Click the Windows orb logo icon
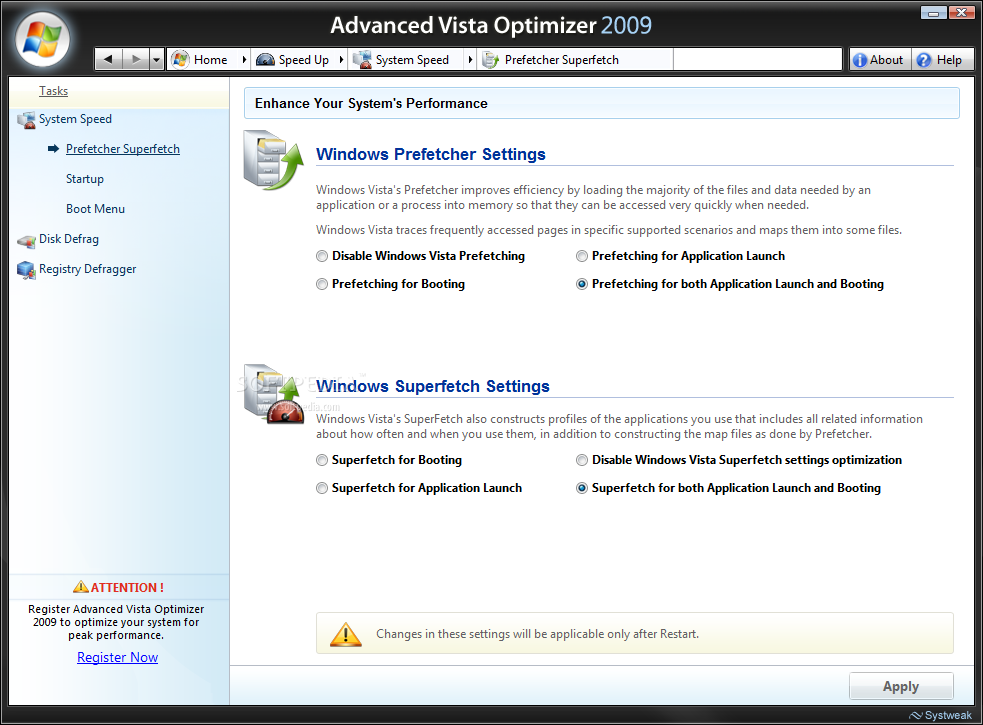Screen dimensions: 983x725 click(x=42, y=40)
